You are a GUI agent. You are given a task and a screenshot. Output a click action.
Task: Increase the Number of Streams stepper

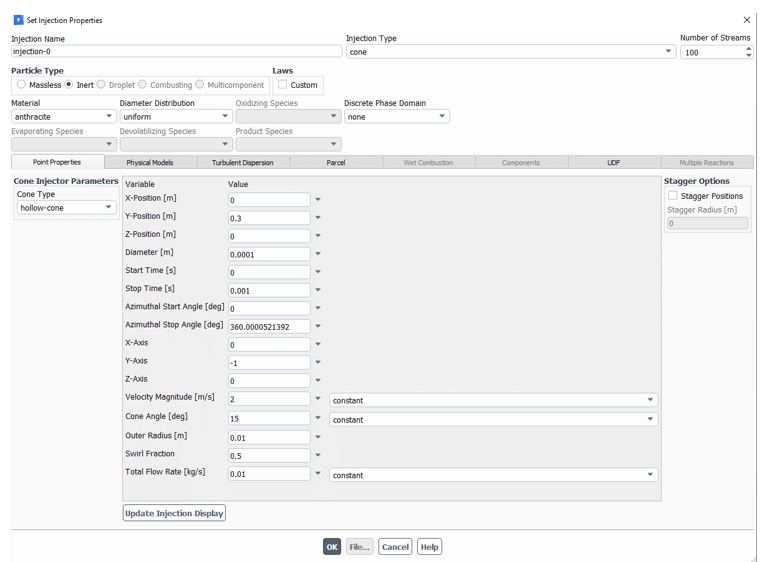[749, 48]
